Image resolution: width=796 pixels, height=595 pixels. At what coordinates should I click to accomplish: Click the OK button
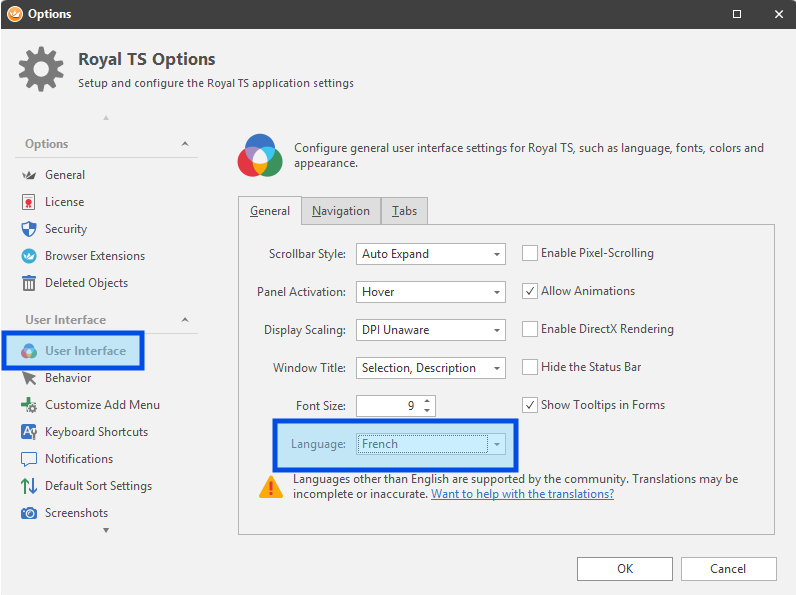pyautogui.click(x=625, y=569)
